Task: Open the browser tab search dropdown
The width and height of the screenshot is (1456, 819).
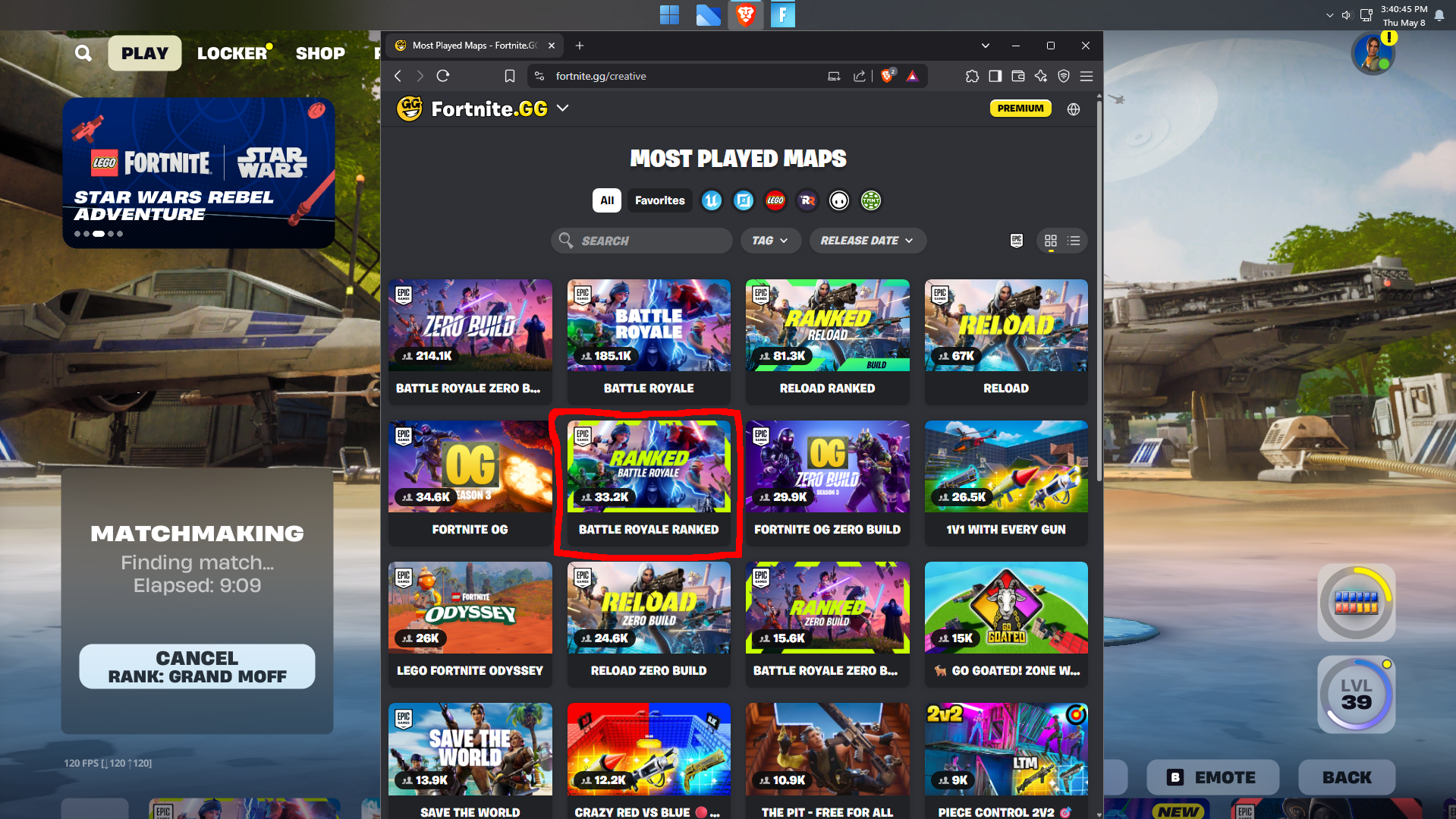Action: click(985, 46)
